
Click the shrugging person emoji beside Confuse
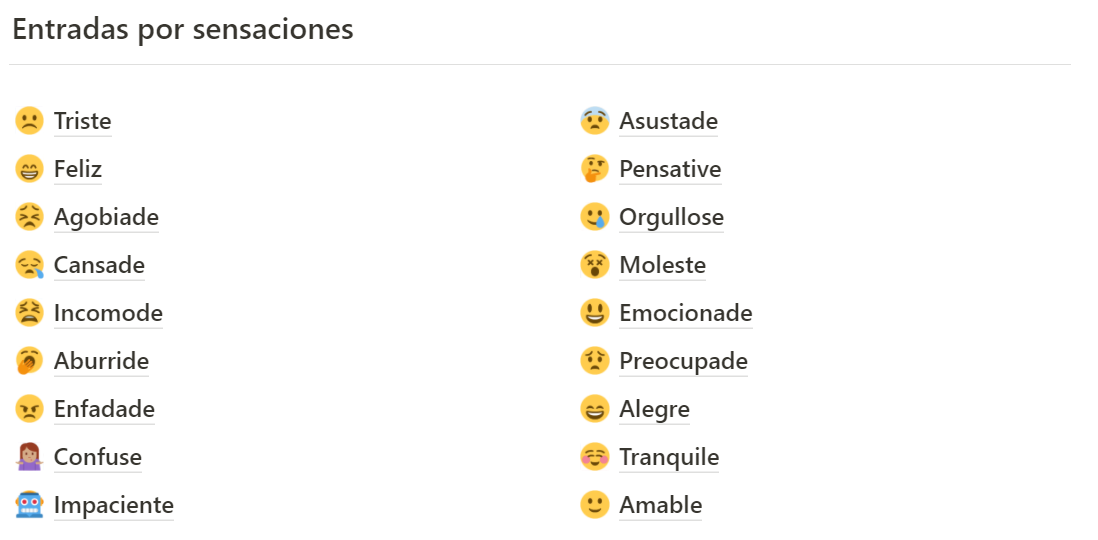29,457
